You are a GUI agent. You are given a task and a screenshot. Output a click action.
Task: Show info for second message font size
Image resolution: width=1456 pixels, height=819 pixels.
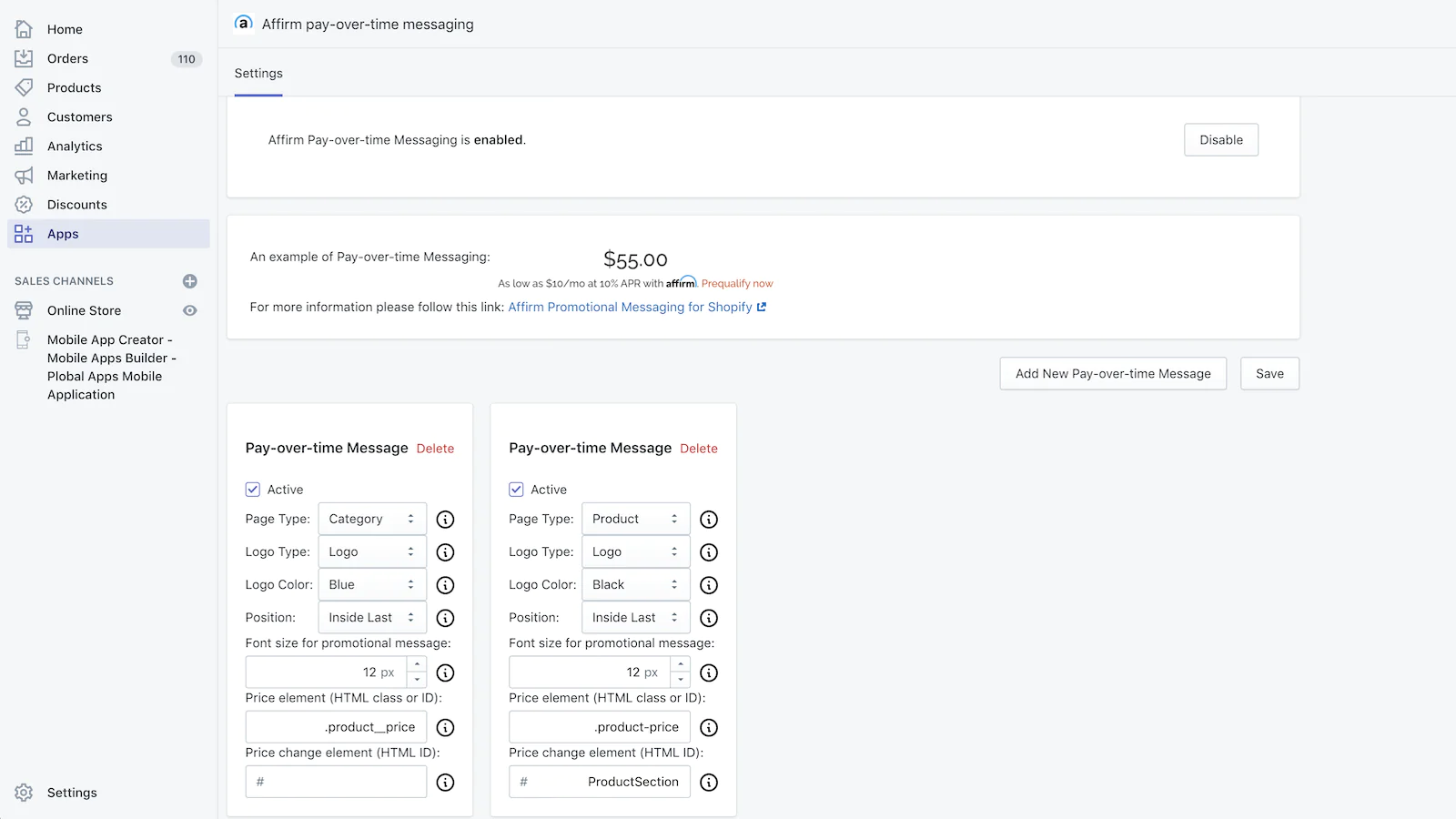(x=709, y=672)
